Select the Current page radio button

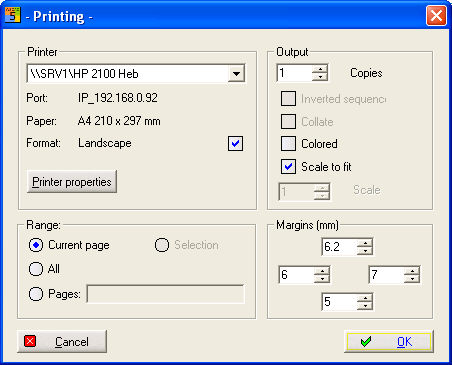click(36, 245)
